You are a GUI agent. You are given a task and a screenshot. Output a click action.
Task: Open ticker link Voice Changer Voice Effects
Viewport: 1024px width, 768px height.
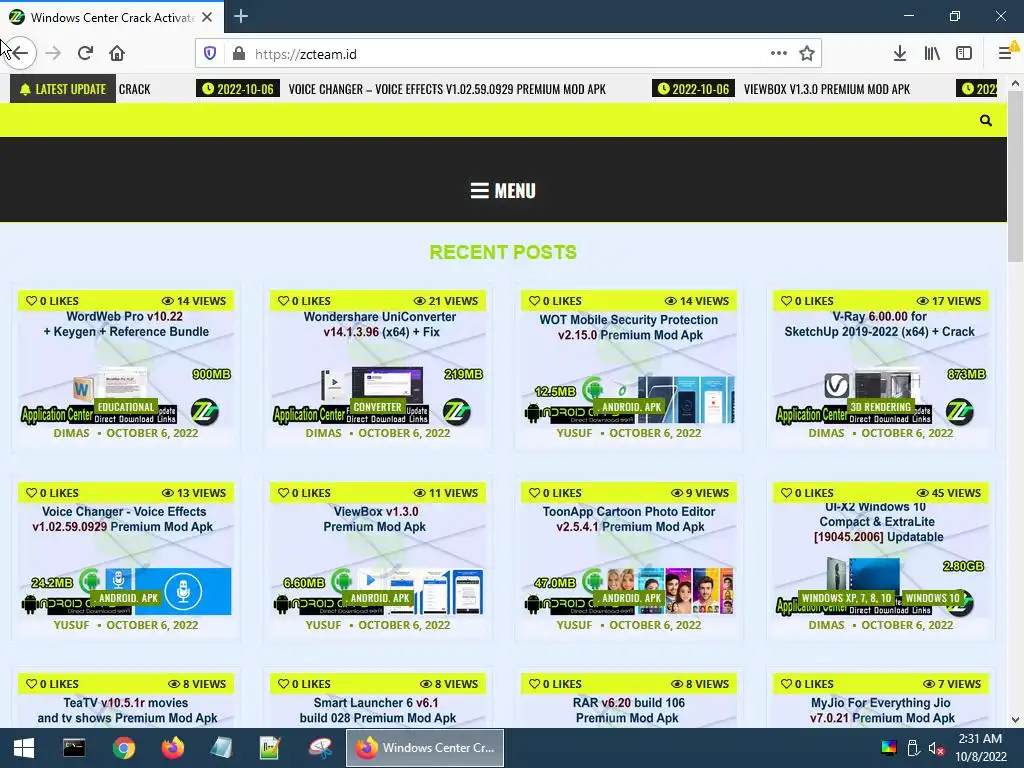(447, 89)
